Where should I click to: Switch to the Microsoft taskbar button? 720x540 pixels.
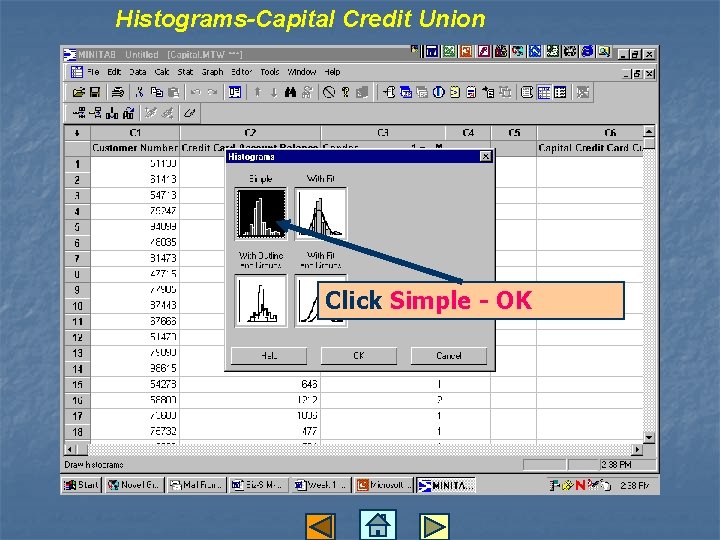click(x=383, y=485)
